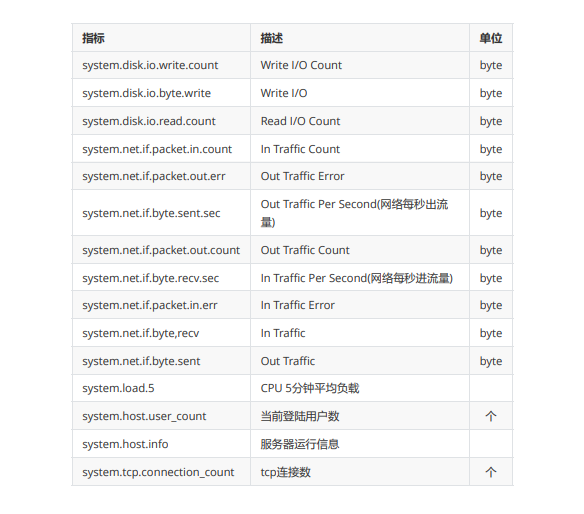Select the system.net.if.packet.in.count metric
584x514 pixels.
coord(157,149)
